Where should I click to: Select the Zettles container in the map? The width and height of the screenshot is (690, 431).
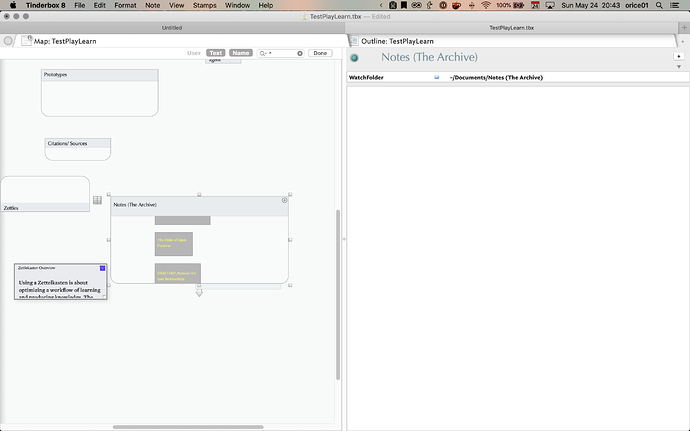click(45, 194)
